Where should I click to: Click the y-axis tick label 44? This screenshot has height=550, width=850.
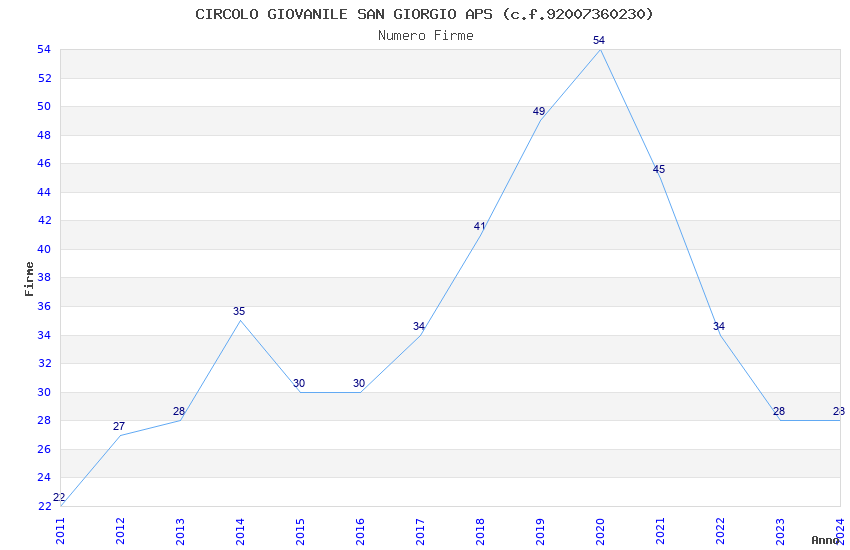coord(44,192)
